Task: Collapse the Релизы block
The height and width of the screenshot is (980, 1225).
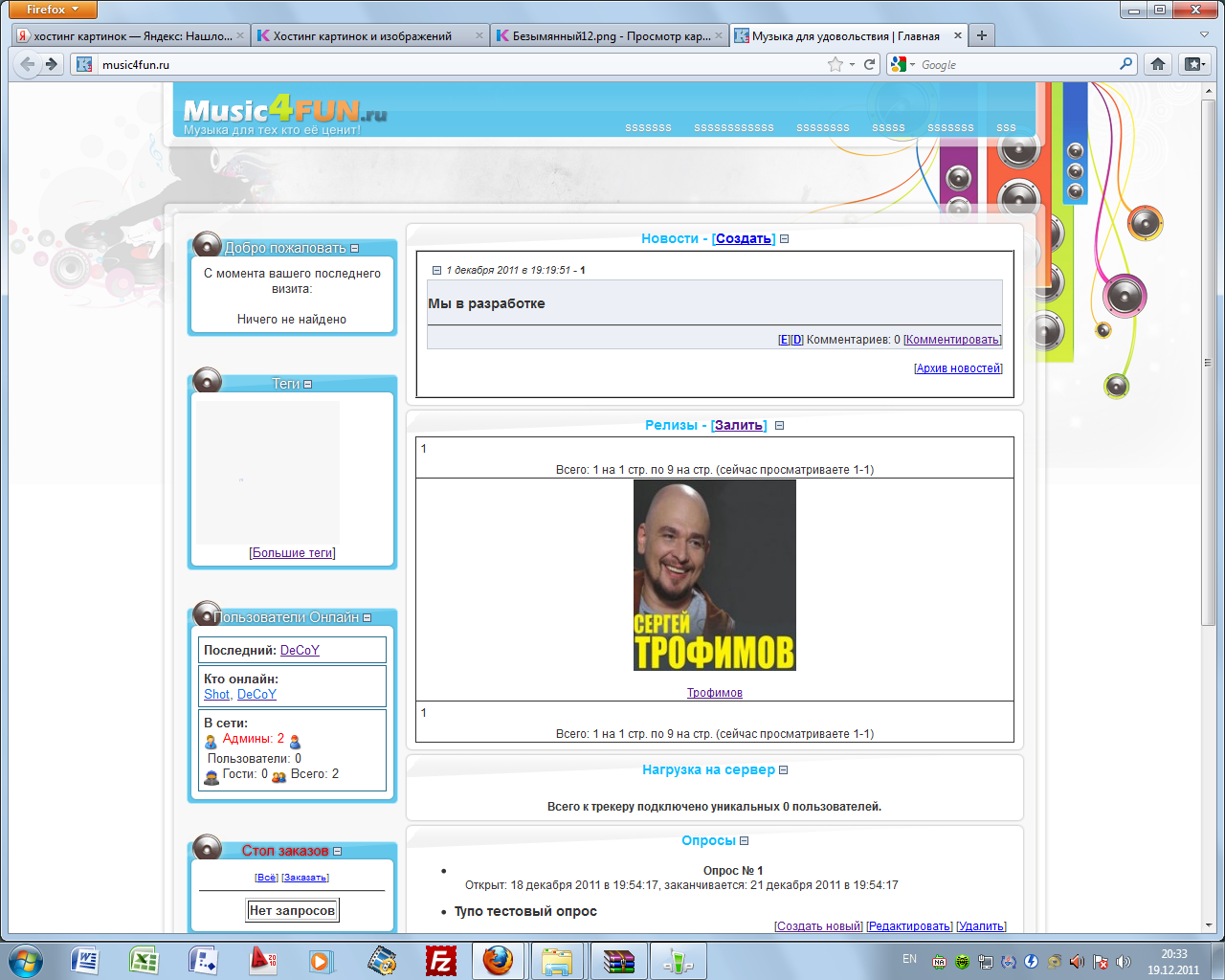Action: 779,426
